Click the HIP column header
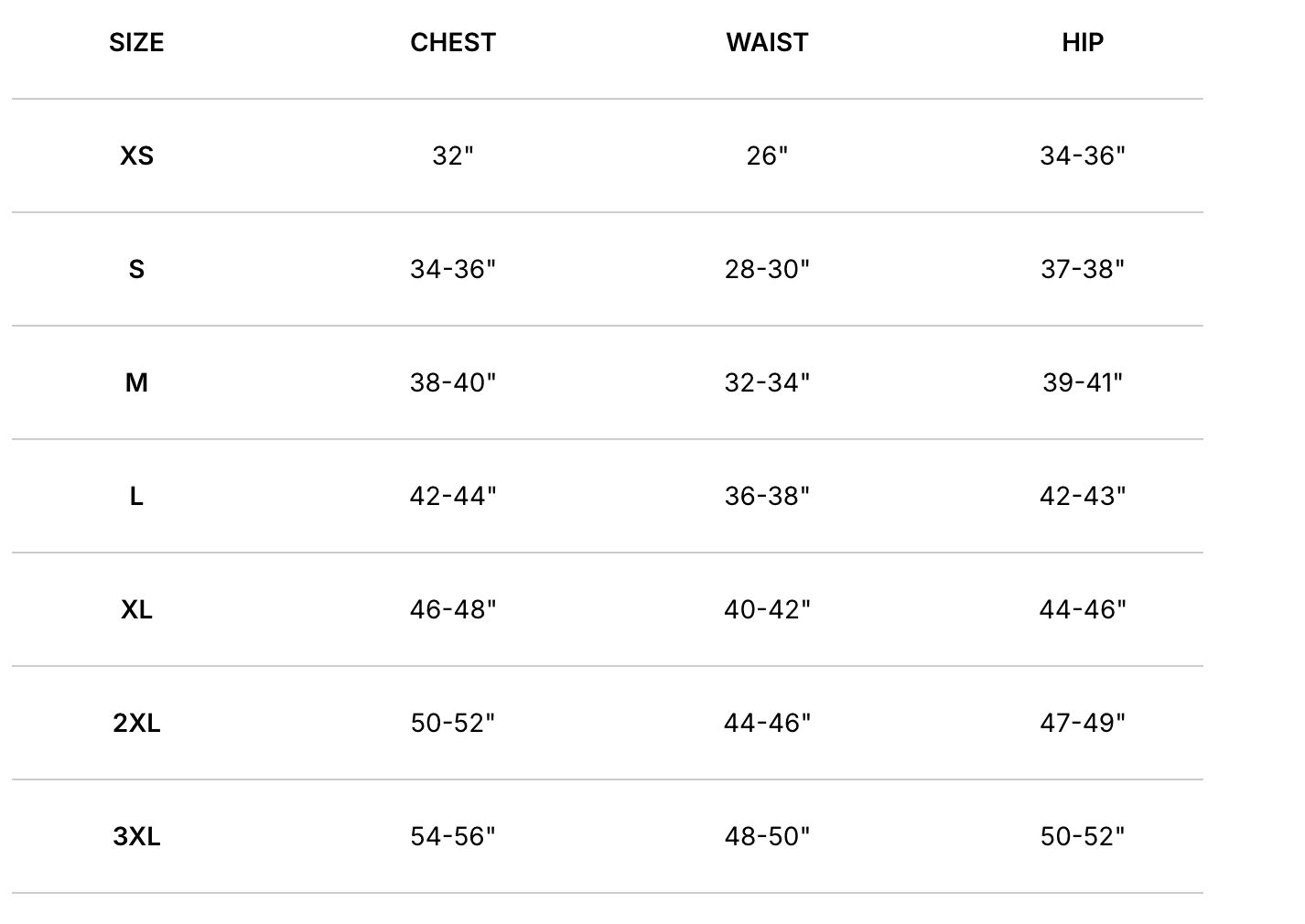The image size is (1305, 924). (x=1083, y=43)
